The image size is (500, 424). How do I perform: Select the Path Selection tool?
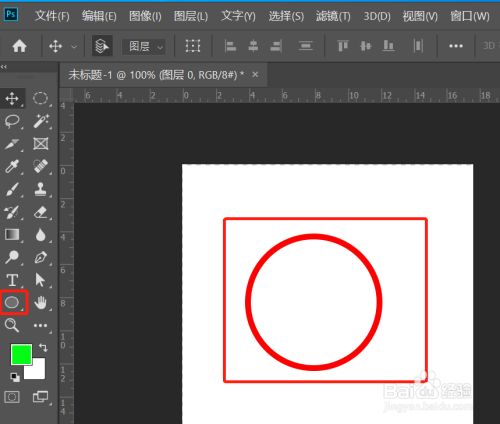[x=40, y=280]
